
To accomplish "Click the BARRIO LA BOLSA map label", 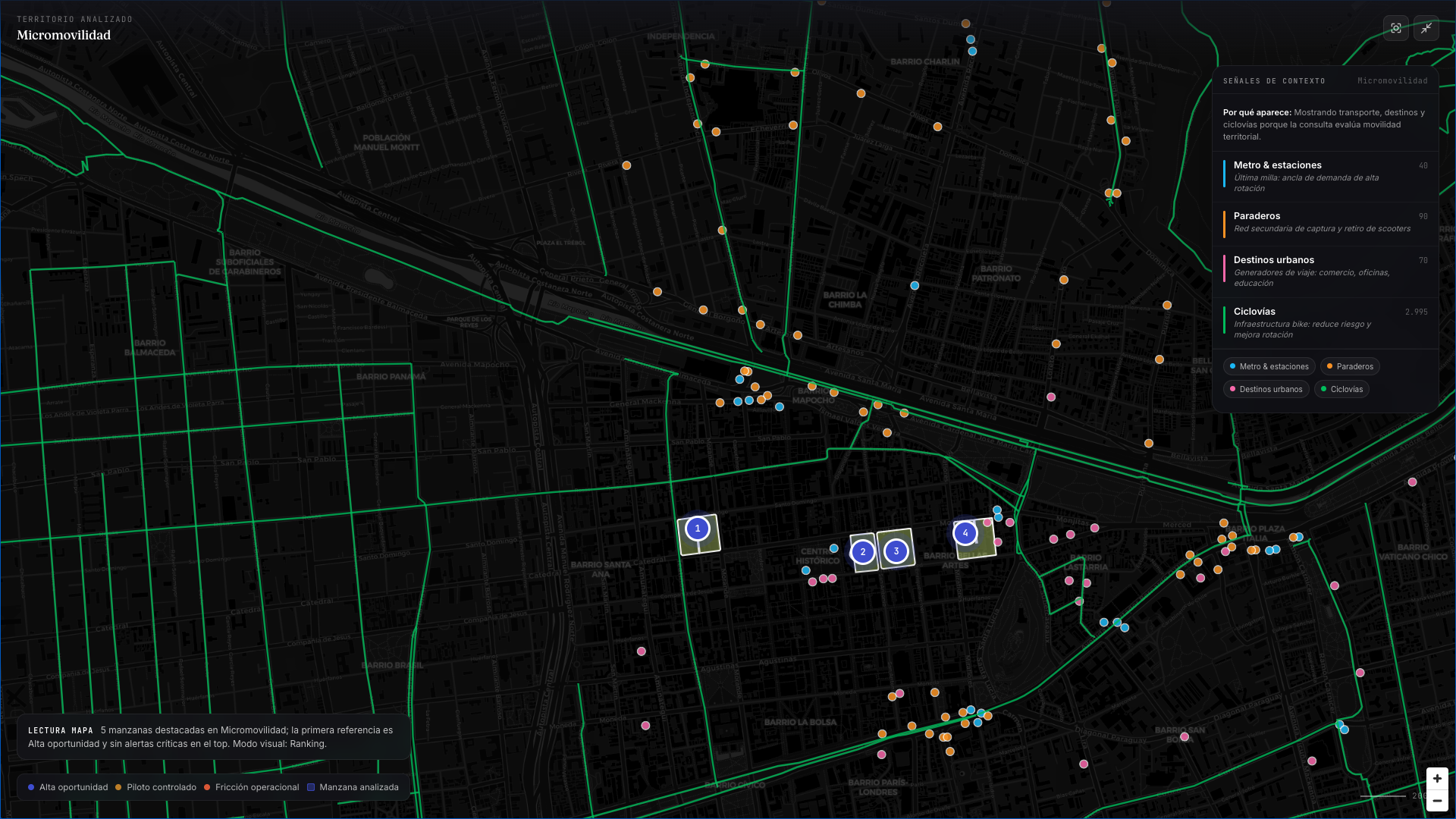I will coord(800,722).
